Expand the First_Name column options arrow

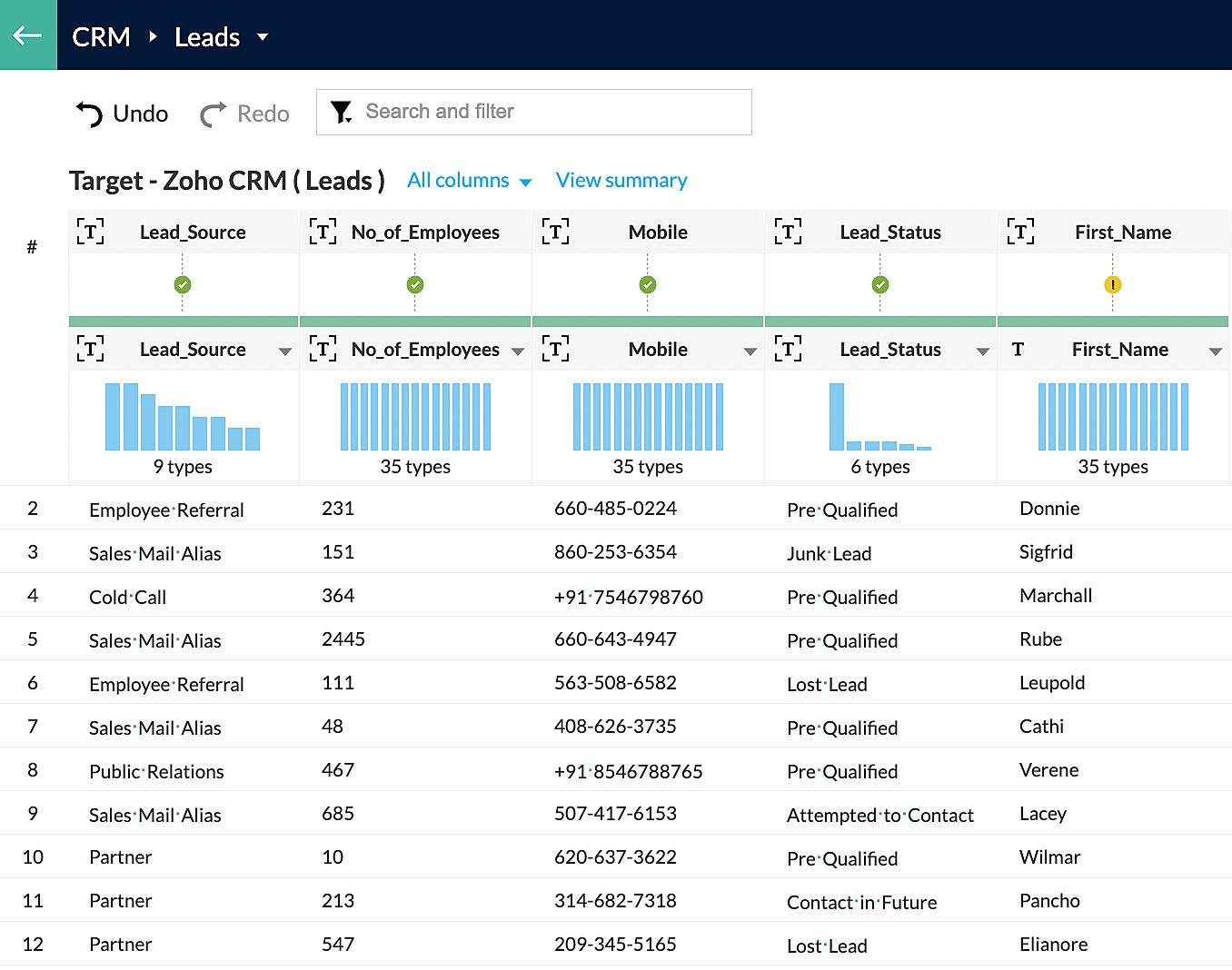(1215, 351)
